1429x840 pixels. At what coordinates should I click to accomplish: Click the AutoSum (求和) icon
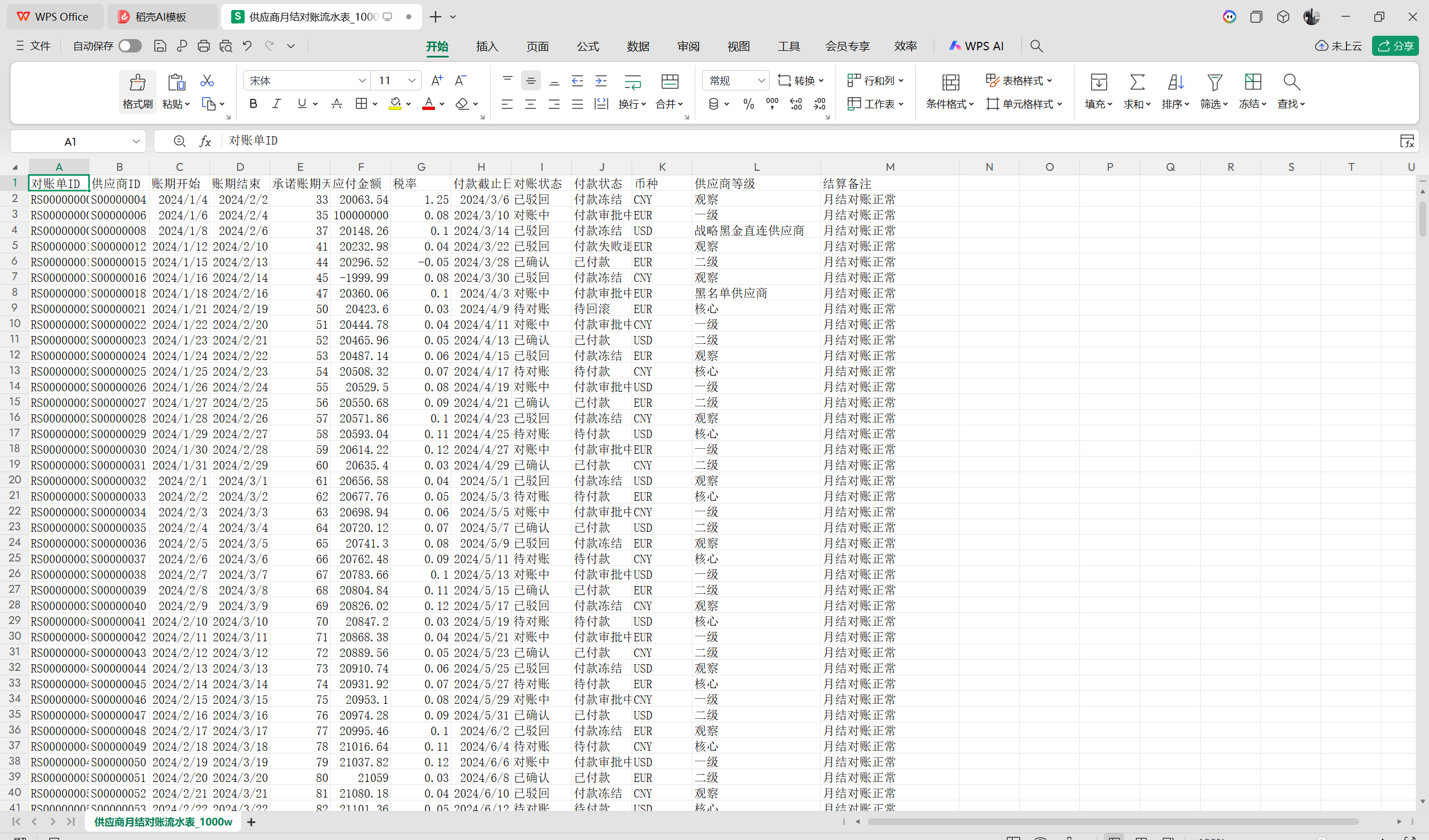[x=1136, y=83]
